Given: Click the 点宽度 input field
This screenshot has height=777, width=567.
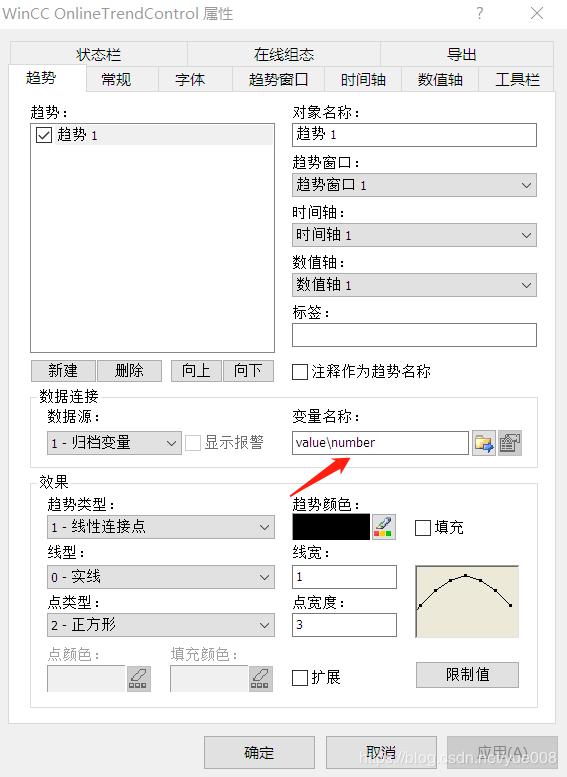Looking at the screenshot, I should coord(344,625).
